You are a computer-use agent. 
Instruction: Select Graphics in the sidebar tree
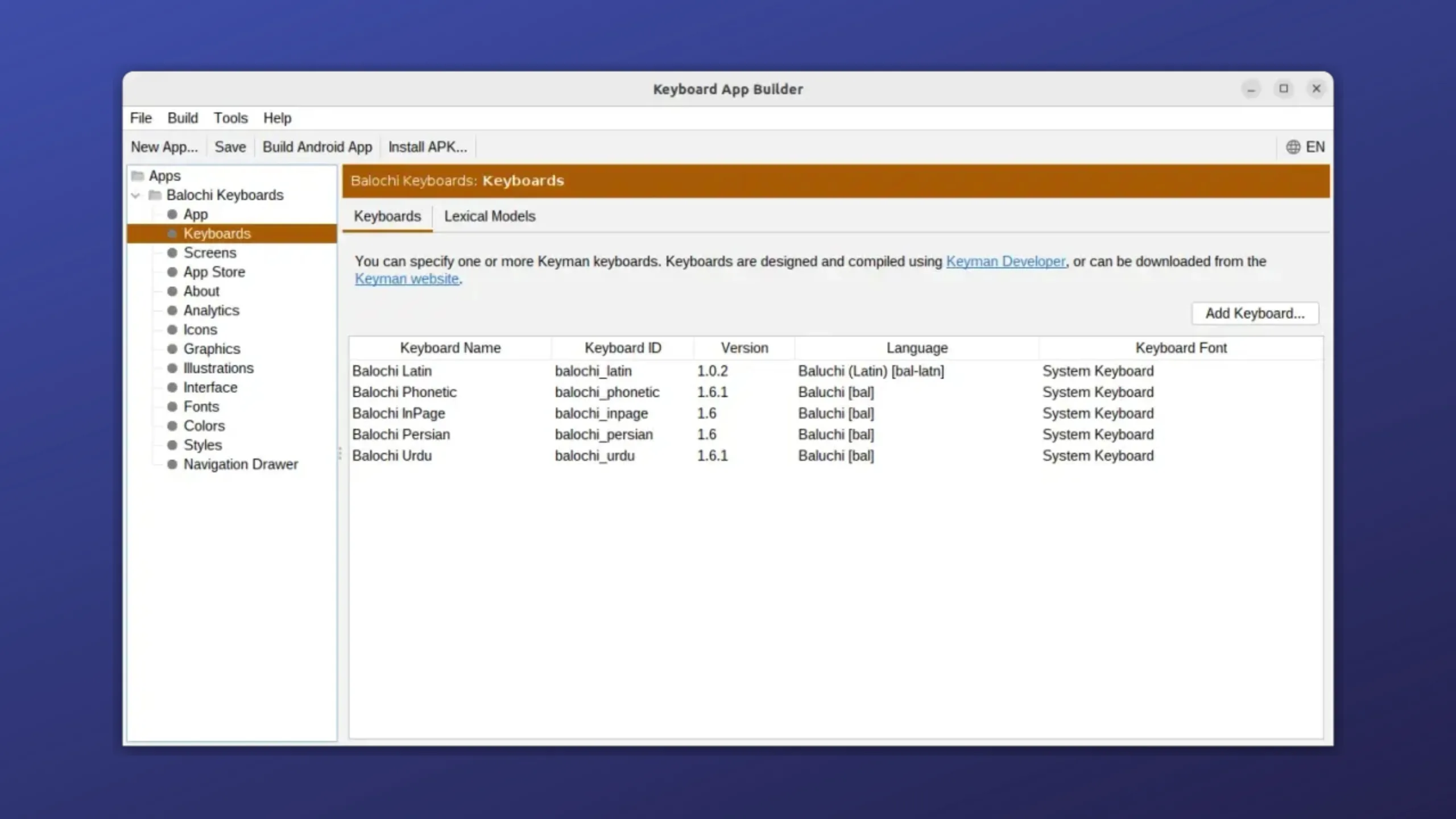(x=212, y=349)
